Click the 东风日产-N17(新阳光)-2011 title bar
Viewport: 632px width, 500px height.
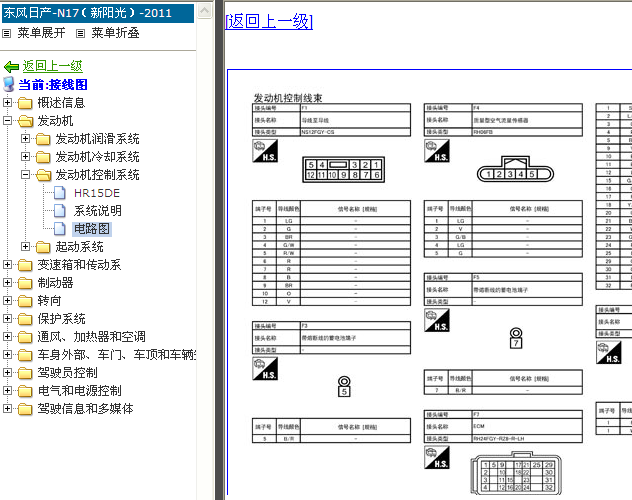[x=98, y=13]
